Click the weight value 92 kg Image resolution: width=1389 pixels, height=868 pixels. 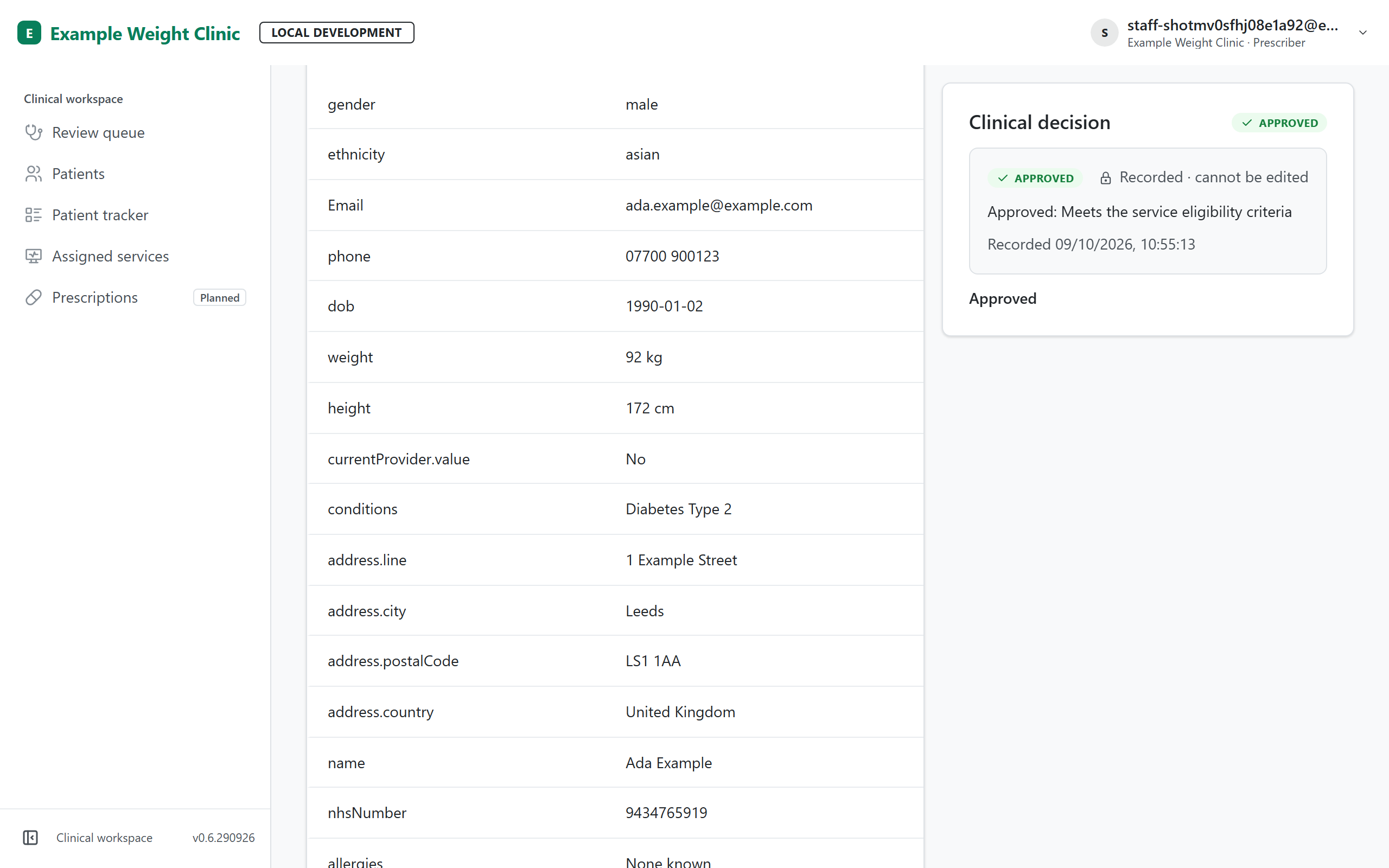click(643, 357)
